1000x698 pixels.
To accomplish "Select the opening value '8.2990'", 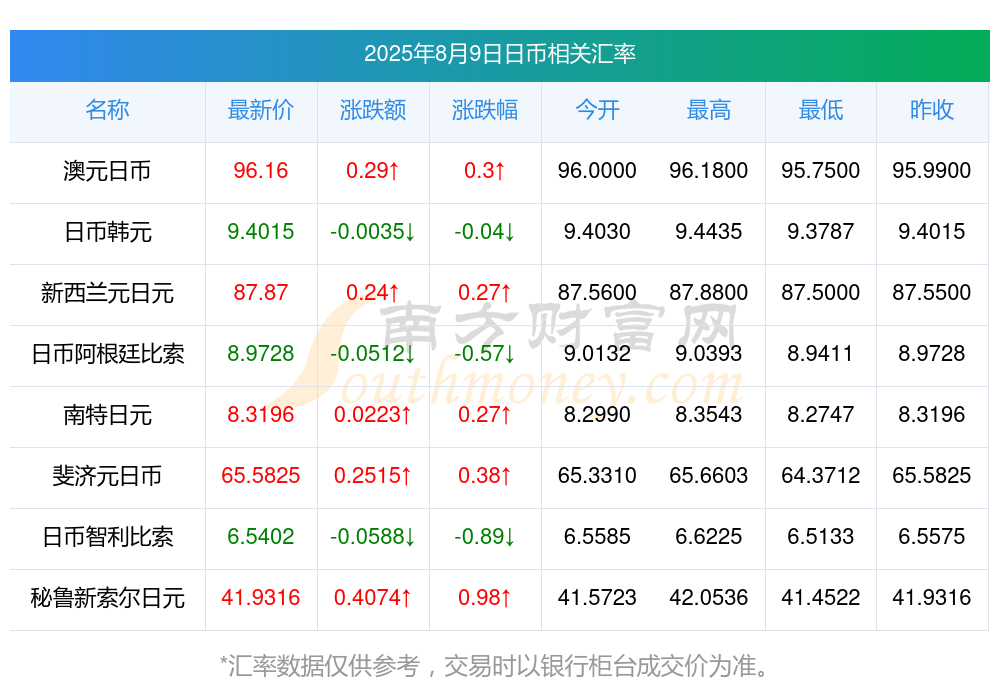I will [597, 414].
